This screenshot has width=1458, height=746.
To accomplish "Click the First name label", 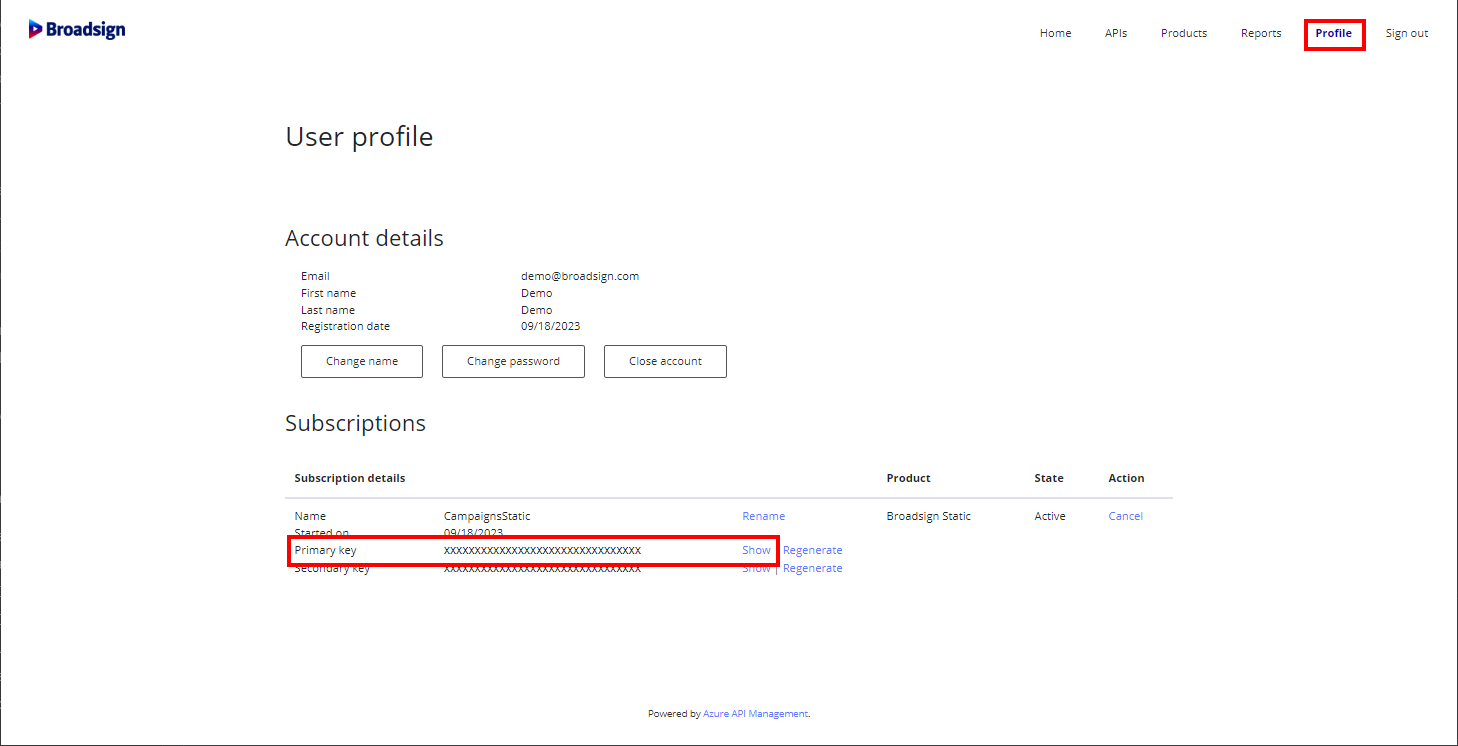I will [328, 293].
